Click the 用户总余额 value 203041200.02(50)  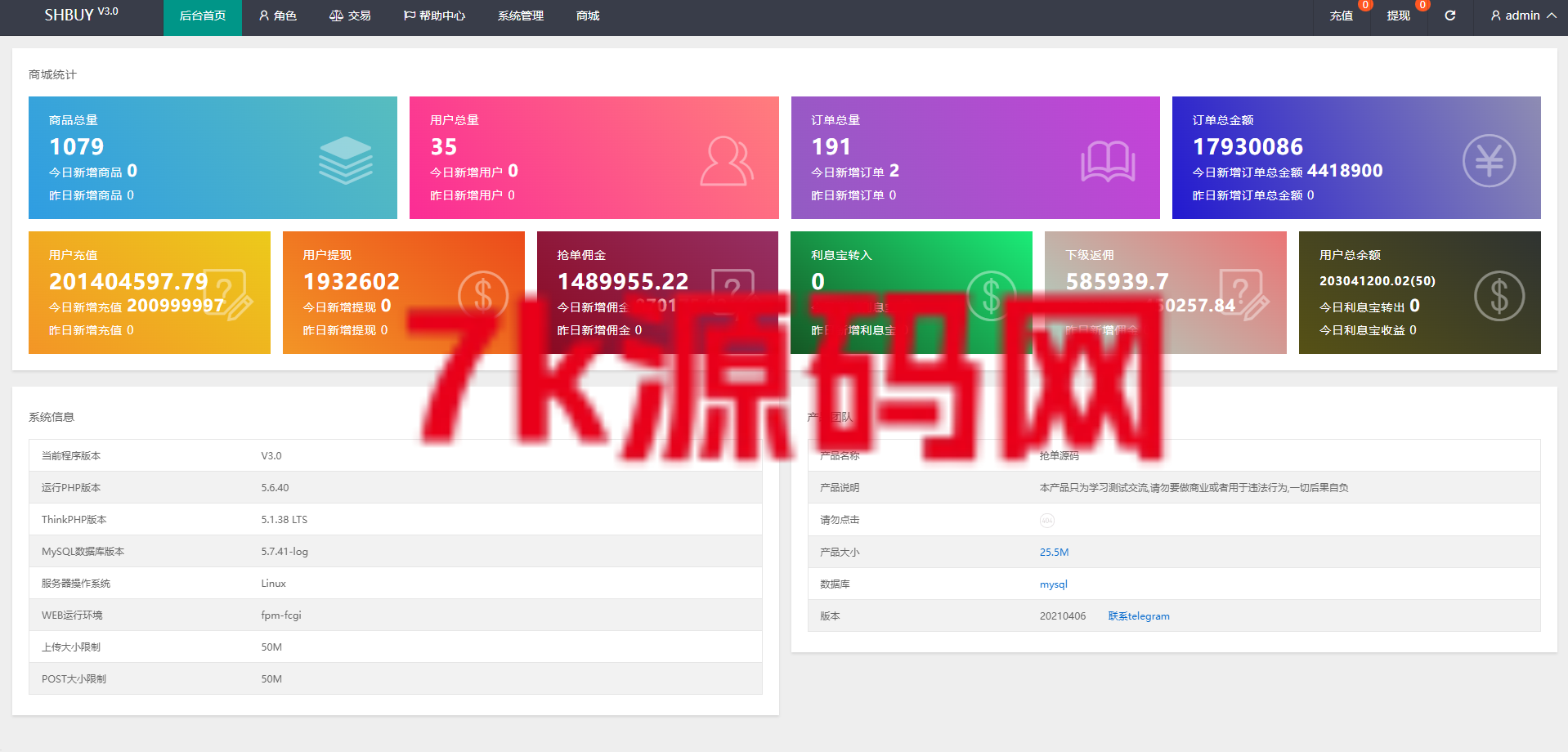point(1378,281)
